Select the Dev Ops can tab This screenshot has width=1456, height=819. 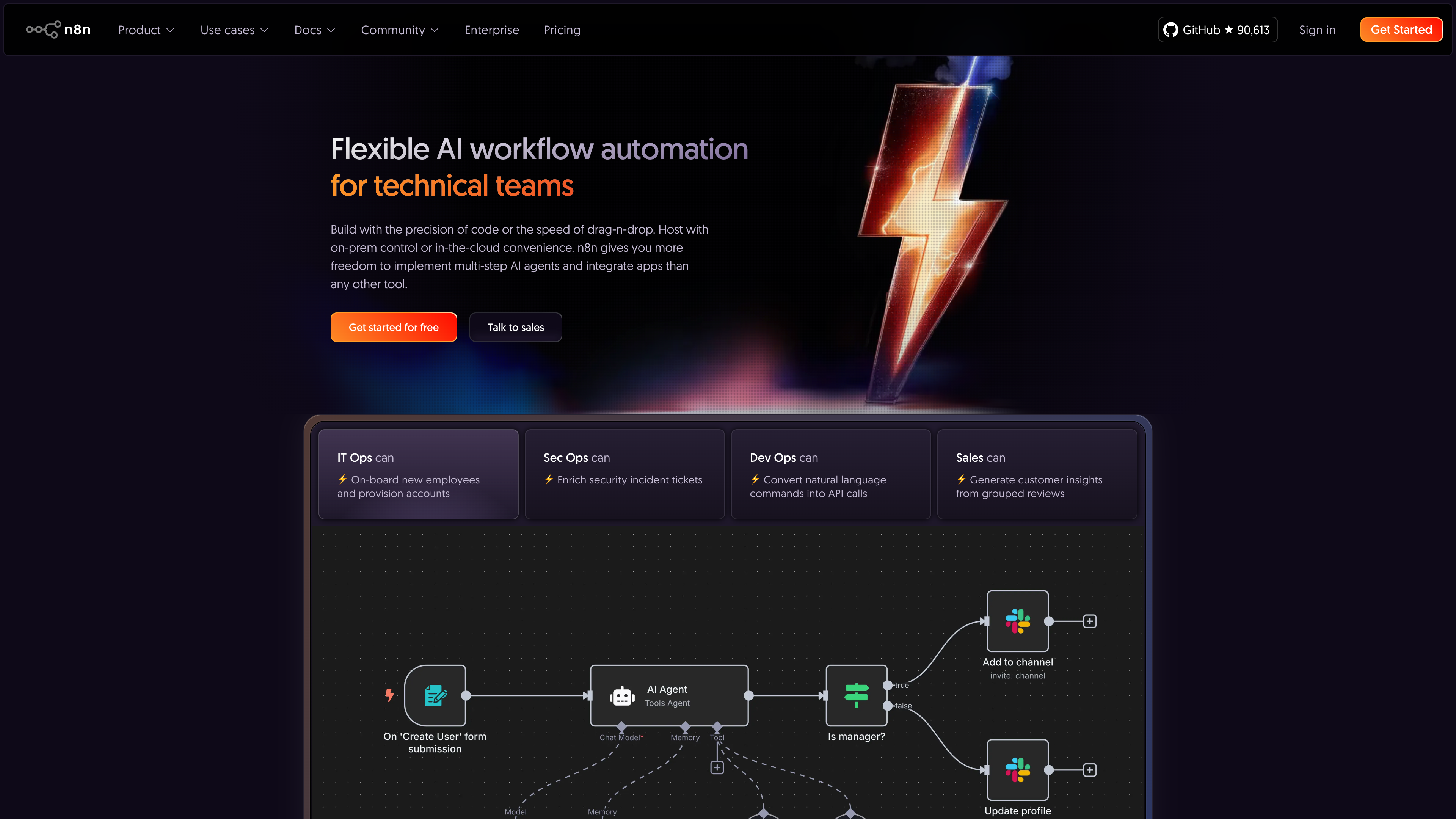pos(830,474)
